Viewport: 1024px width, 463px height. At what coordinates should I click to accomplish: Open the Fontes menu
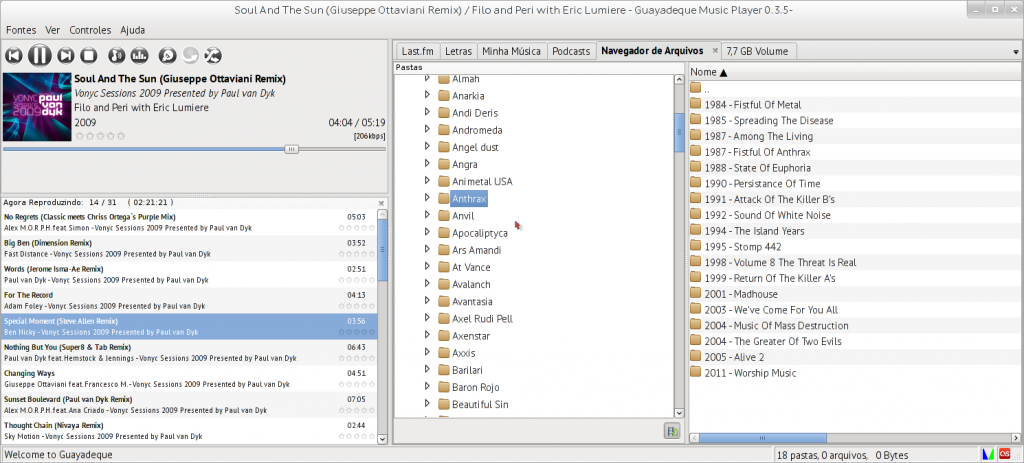click(21, 30)
